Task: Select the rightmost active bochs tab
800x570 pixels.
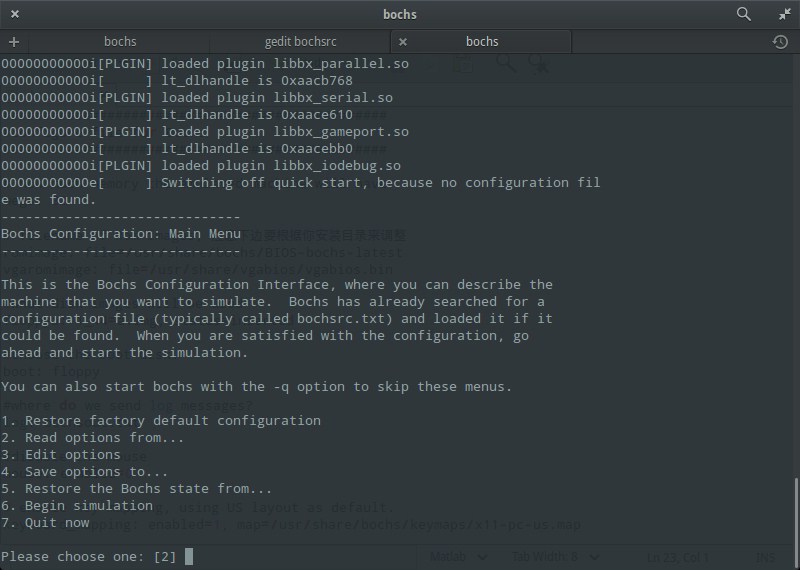Action: pyautogui.click(x=482, y=42)
